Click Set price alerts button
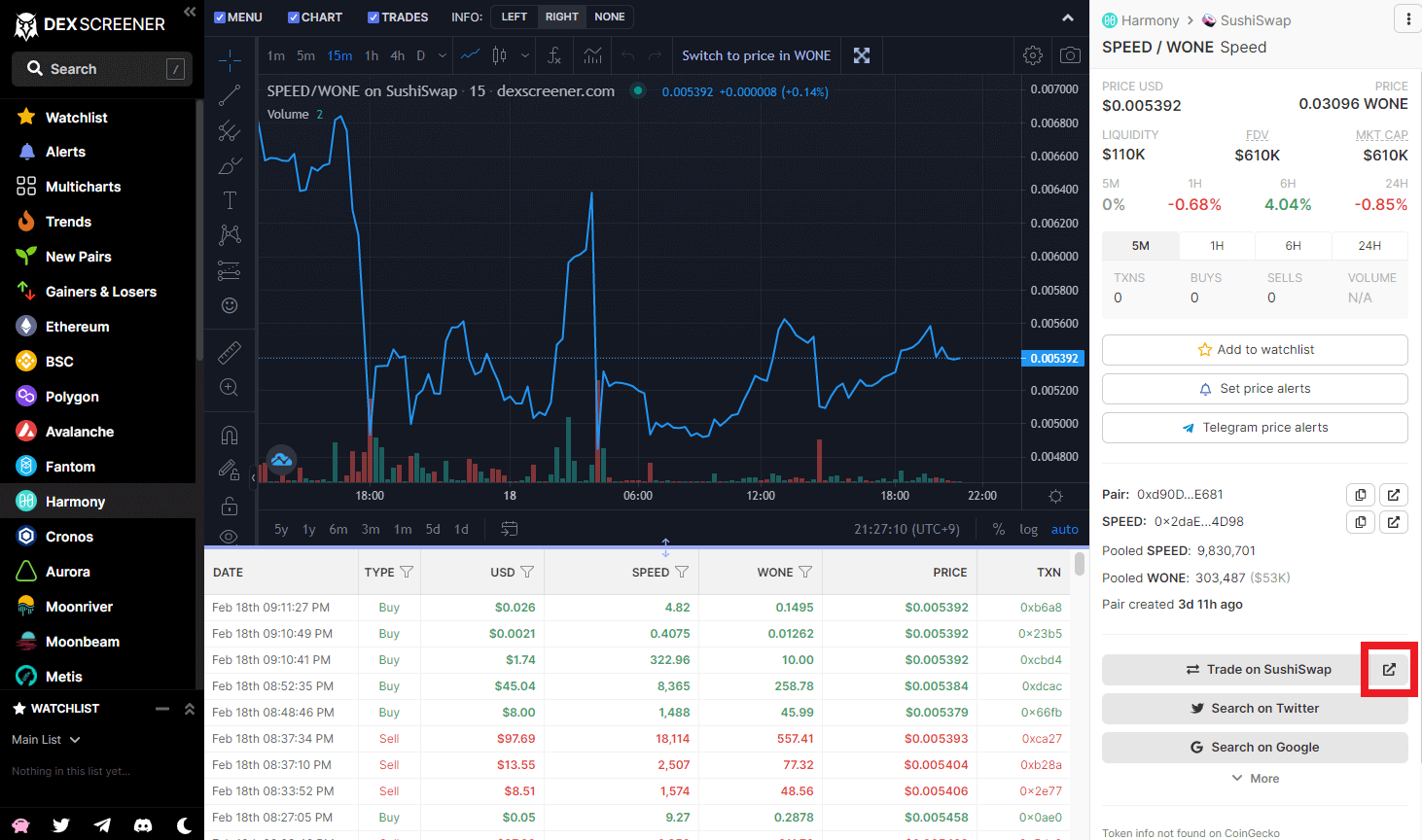This screenshot has width=1422, height=840. click(x=1255, y=389)
